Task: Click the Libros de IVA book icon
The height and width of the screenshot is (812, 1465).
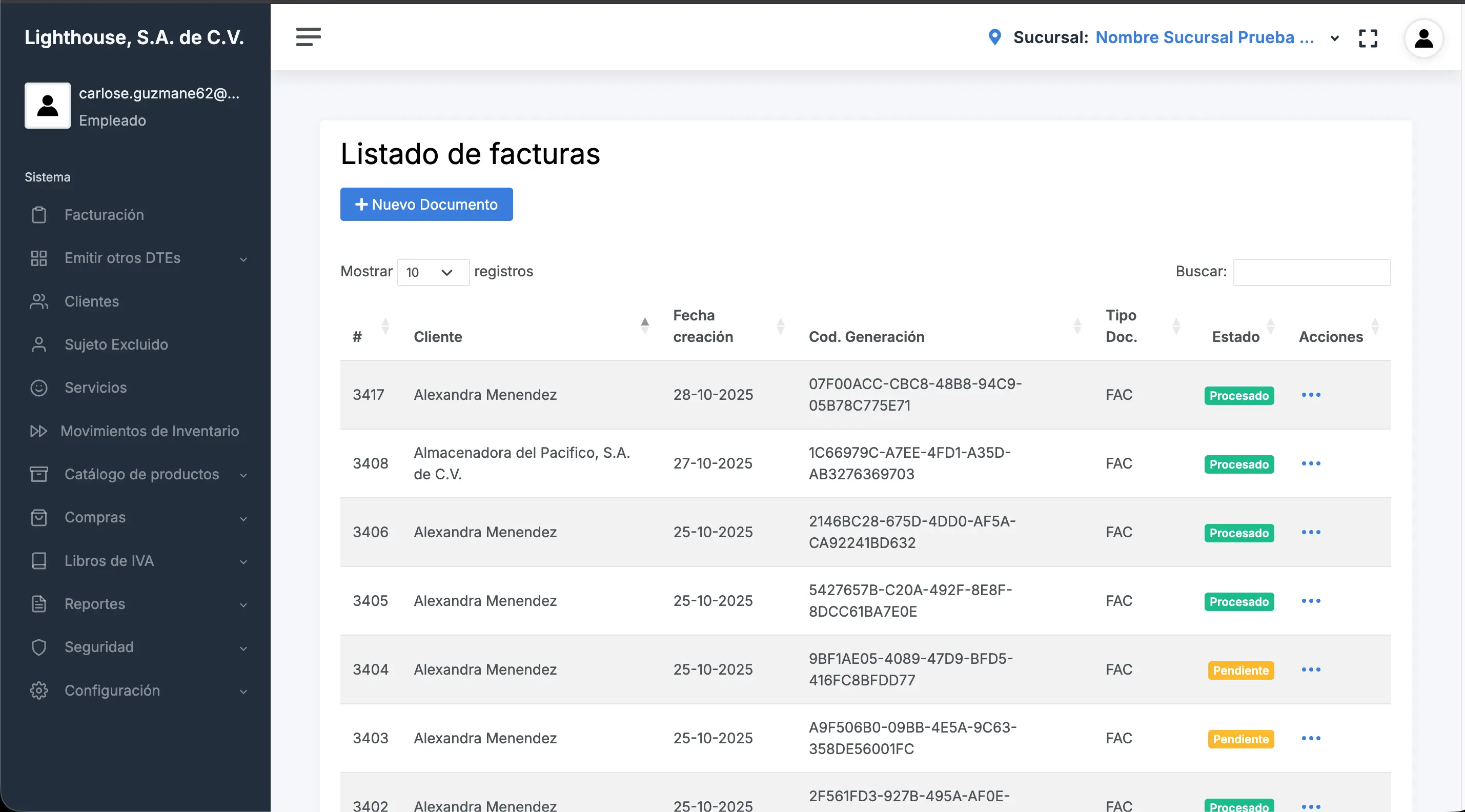Action: click(x=38, y=561)
